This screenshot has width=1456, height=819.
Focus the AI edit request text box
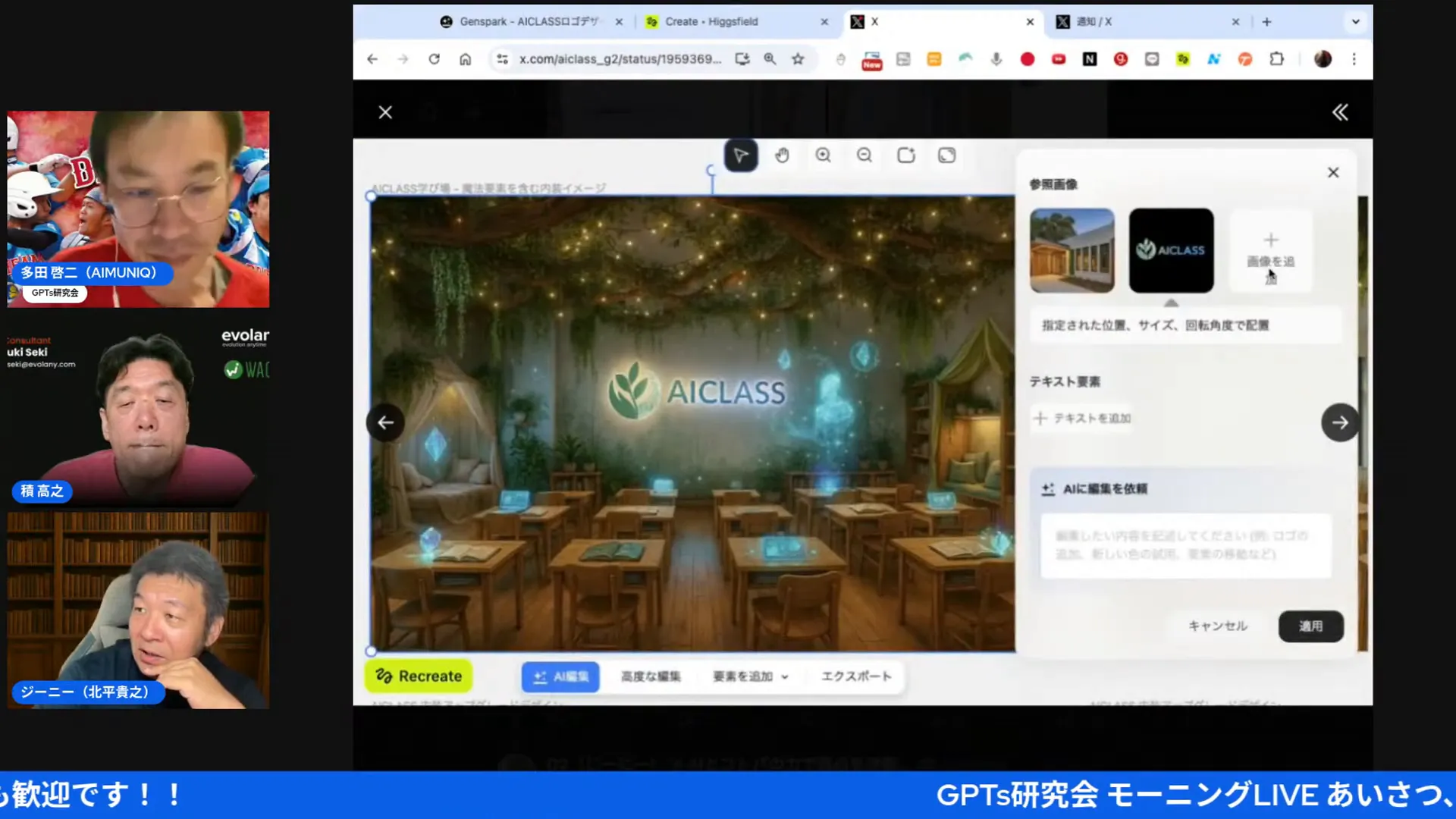pyautogui.click(x=1186, y=545)
